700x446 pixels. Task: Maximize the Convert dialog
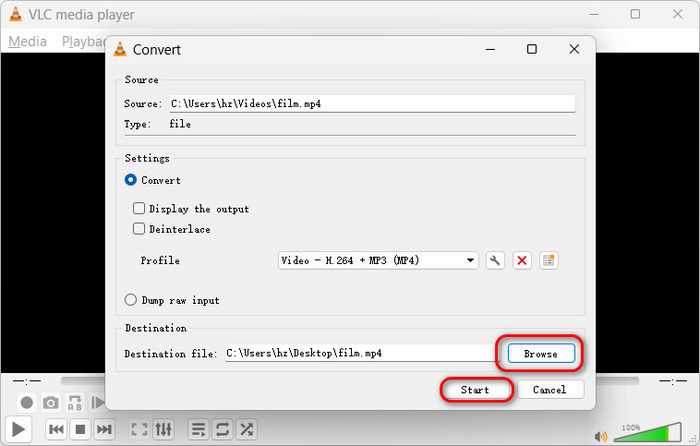(532, 49)
